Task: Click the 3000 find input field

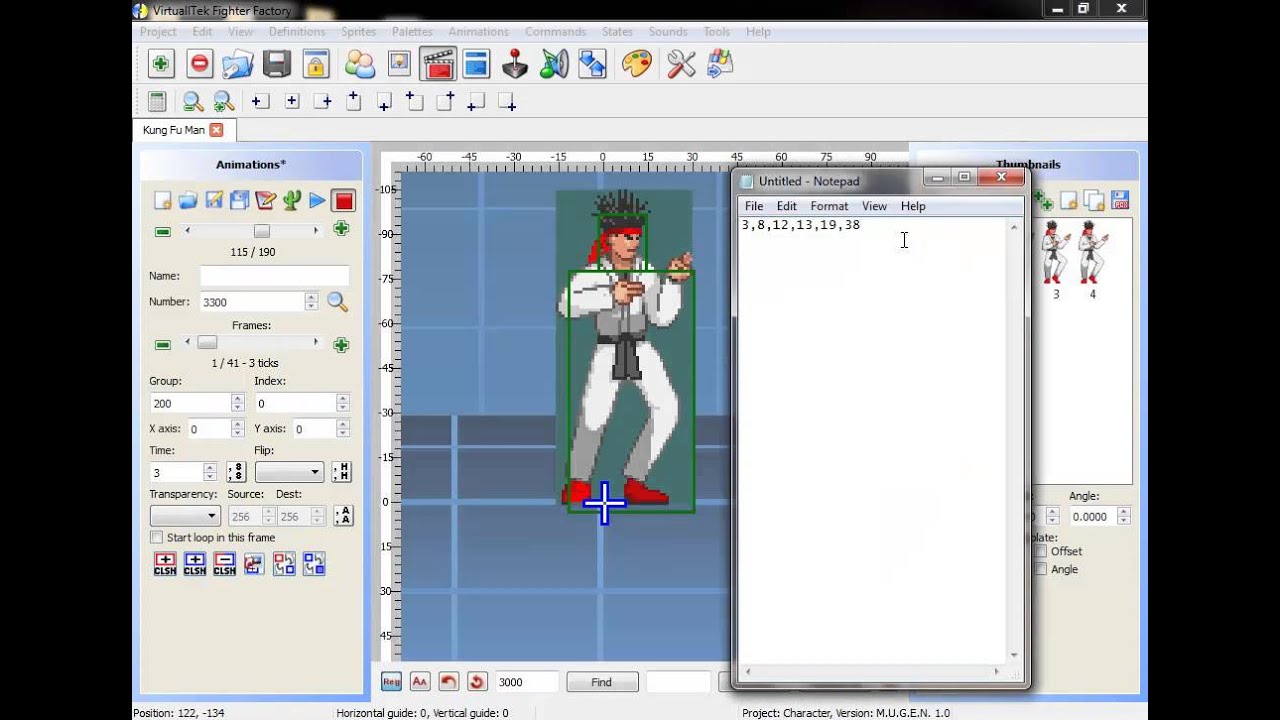Action: tap(527, 682)
